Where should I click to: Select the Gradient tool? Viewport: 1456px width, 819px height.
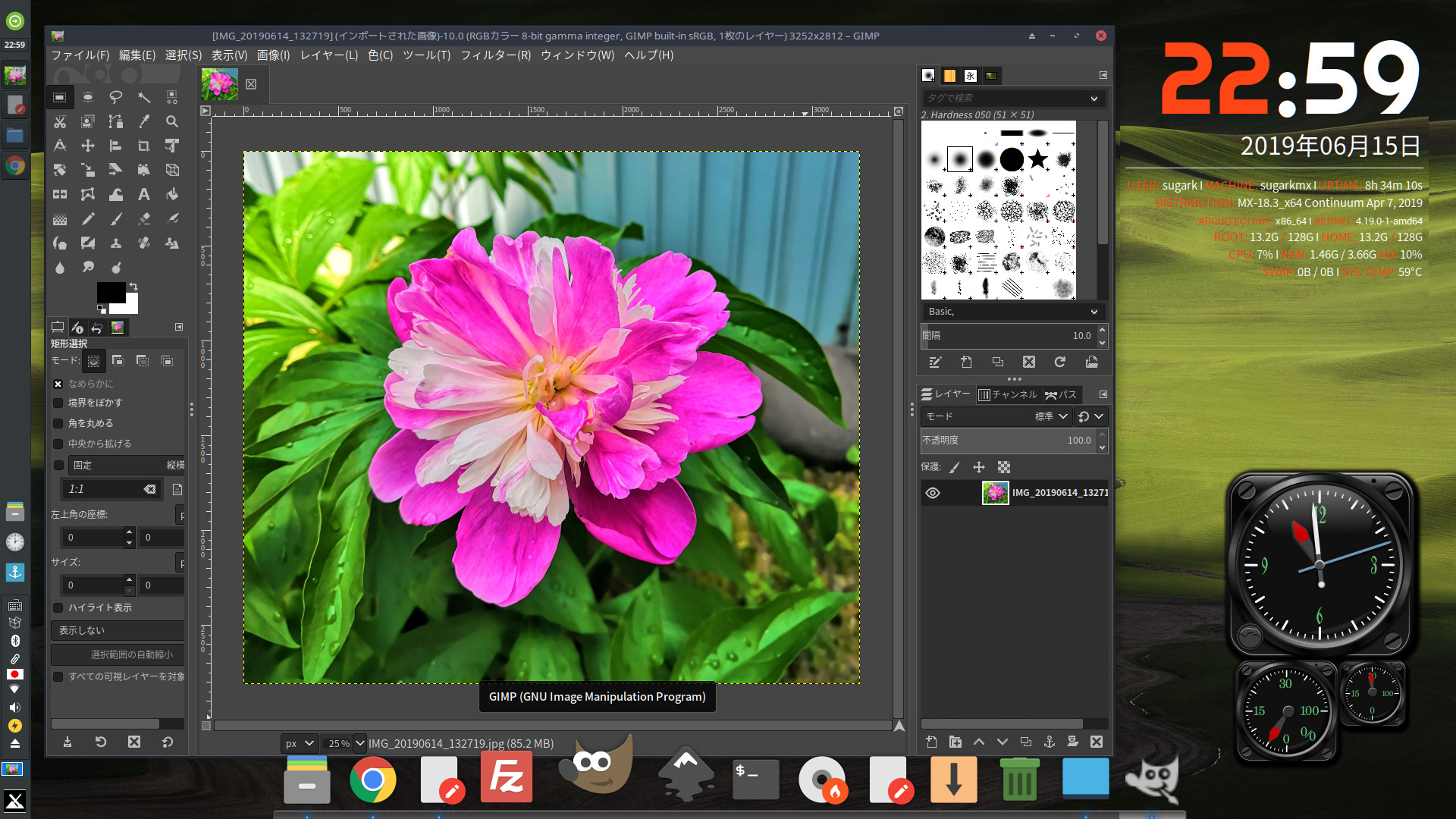click(x=60, y=218)
